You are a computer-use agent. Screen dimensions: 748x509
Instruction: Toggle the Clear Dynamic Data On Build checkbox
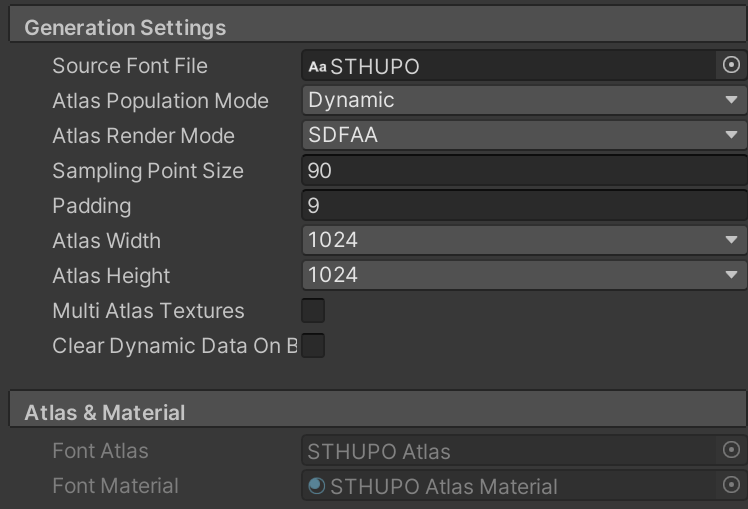coord(313,345)
